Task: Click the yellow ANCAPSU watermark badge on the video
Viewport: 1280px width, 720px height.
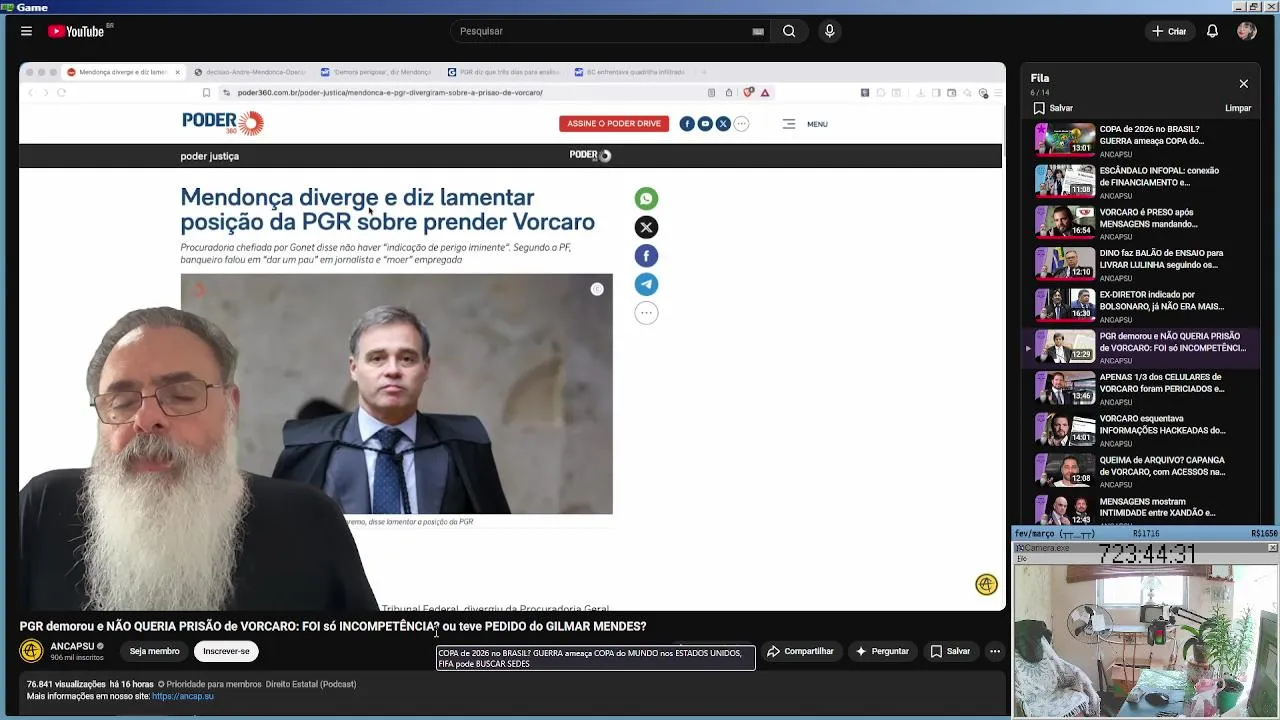Action: [986, 585]
